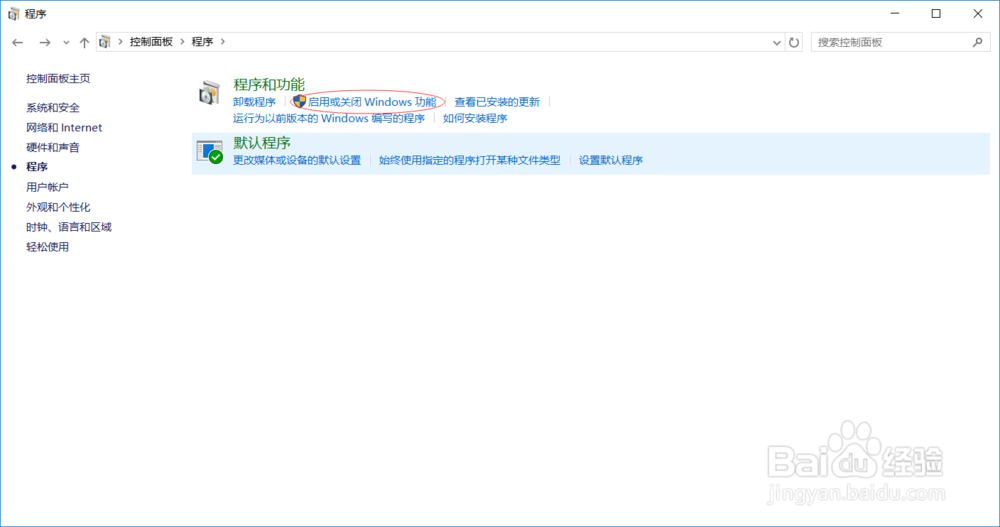Image resolution: width=1000 pixels, height=527 pixels.
Task: Select 控制面板 in the address breadcrumb
Action: (151, 41)
